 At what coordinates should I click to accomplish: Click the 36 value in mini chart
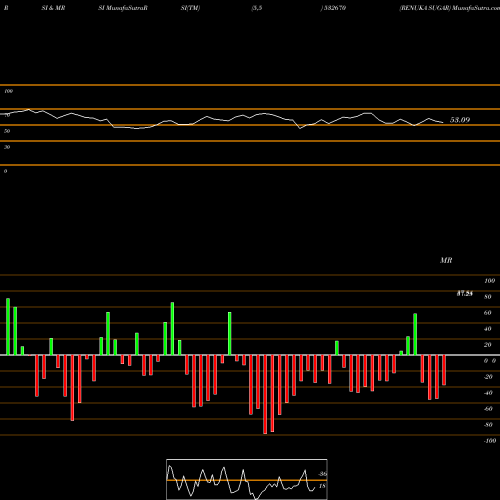pyautogui.click(x=322, y=474)
